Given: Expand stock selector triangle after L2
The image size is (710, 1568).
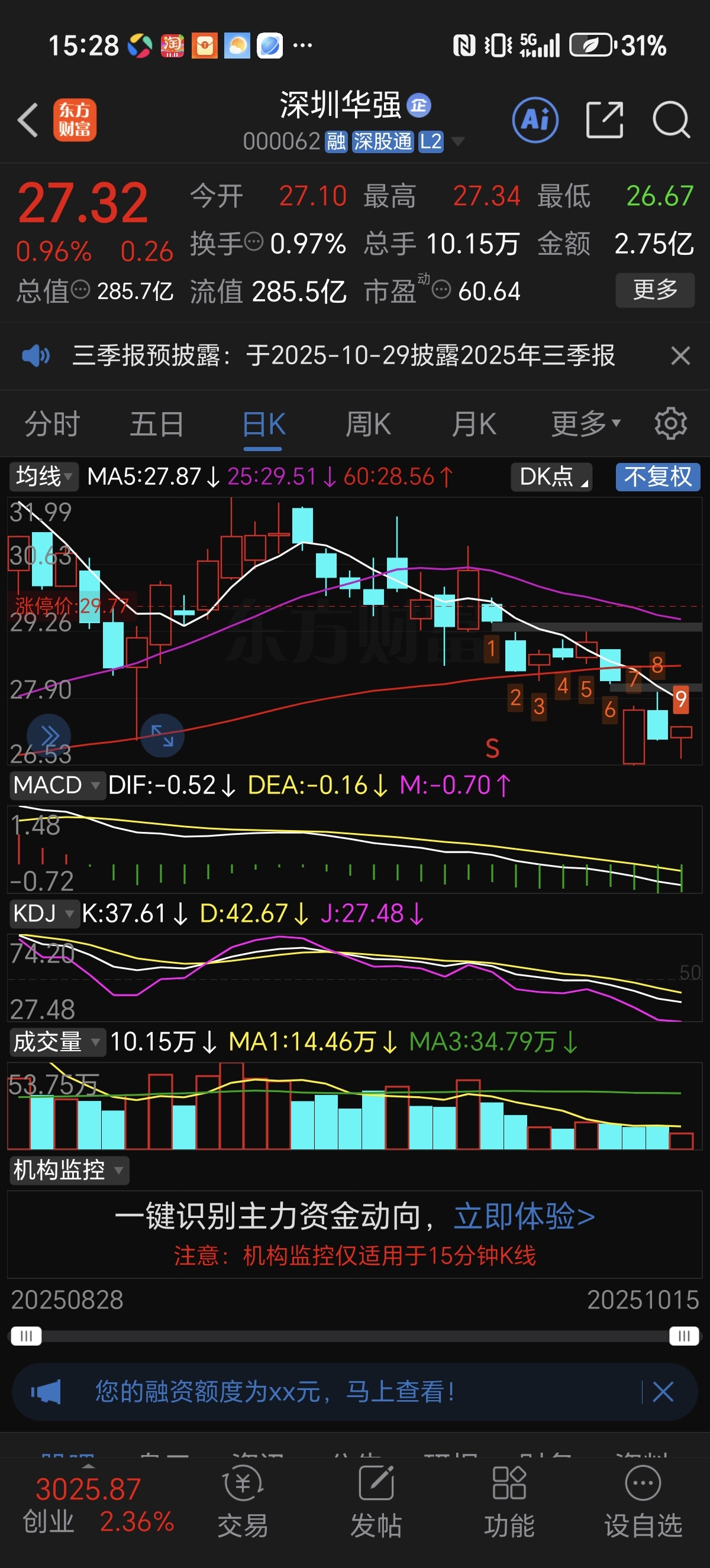Looking at the screenshot, I should (457, 142).
